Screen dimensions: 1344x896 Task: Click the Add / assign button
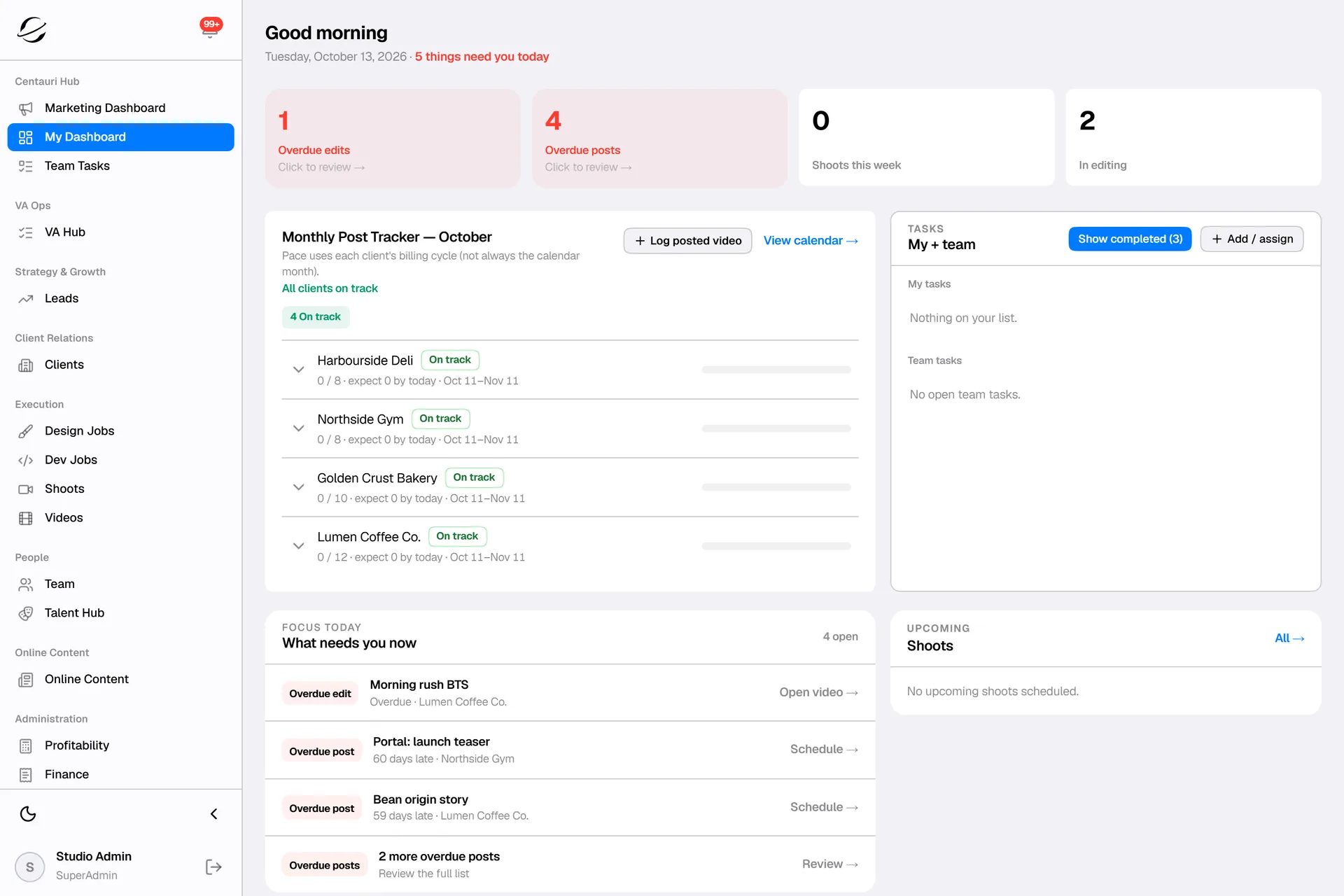pyautogui.click(x=1252, y=239)
